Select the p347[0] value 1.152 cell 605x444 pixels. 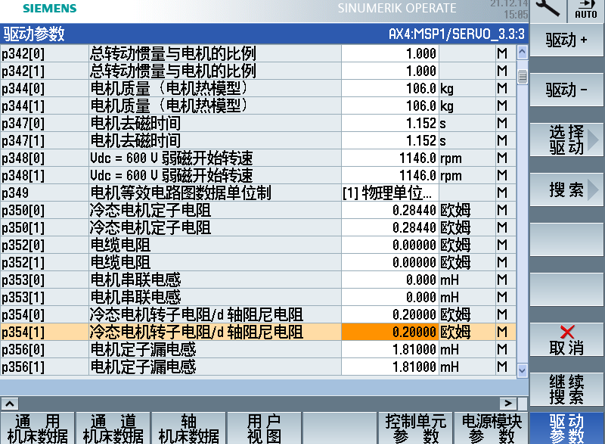pyautogui.click(x=390, y=123)
